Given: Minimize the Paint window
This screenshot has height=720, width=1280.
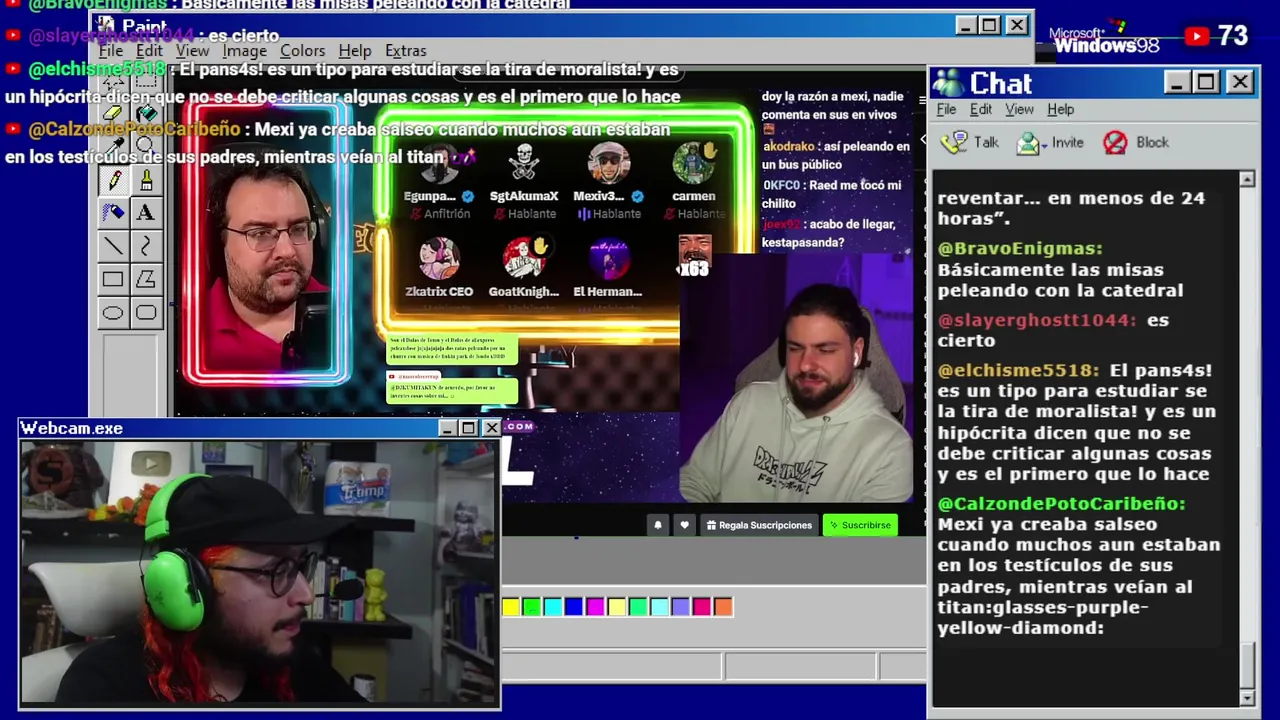Looking at the screenshot, I should pos(965,25).
